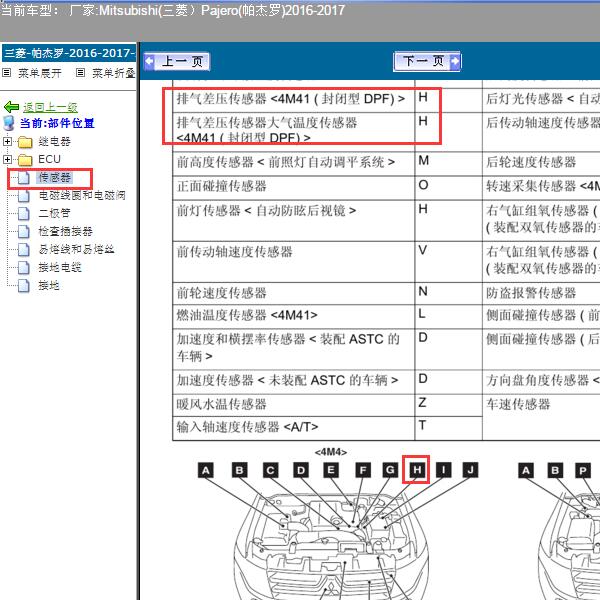Expand the 继电器 folder plus box

point(7,142)
